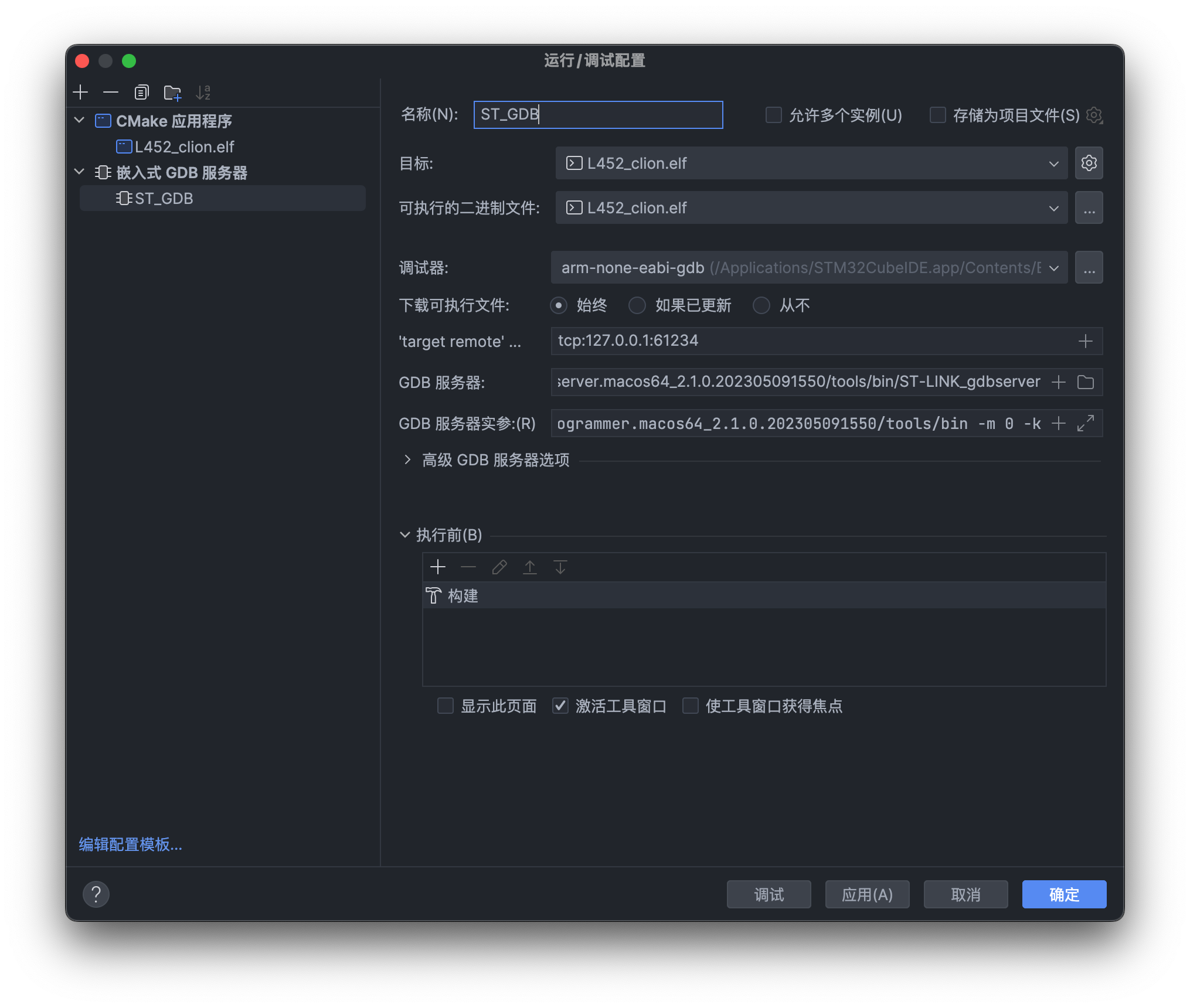This screenshot has width=1190, height=1008.
Task: Move the build step down
Action: (560, 567)
